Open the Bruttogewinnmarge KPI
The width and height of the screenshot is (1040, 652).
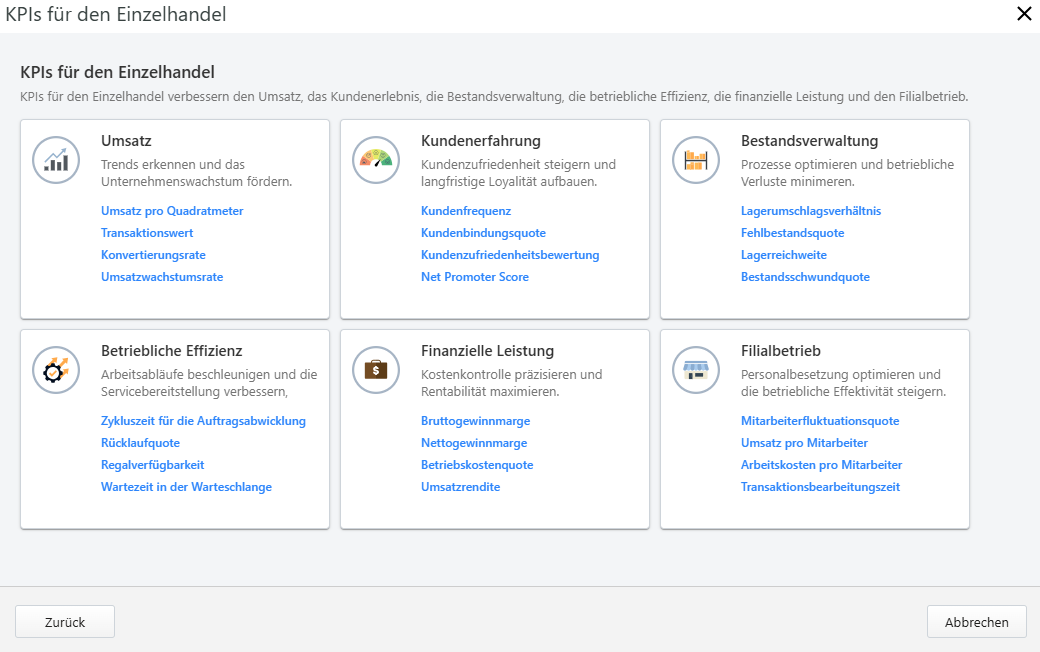[x=475, y=420]
